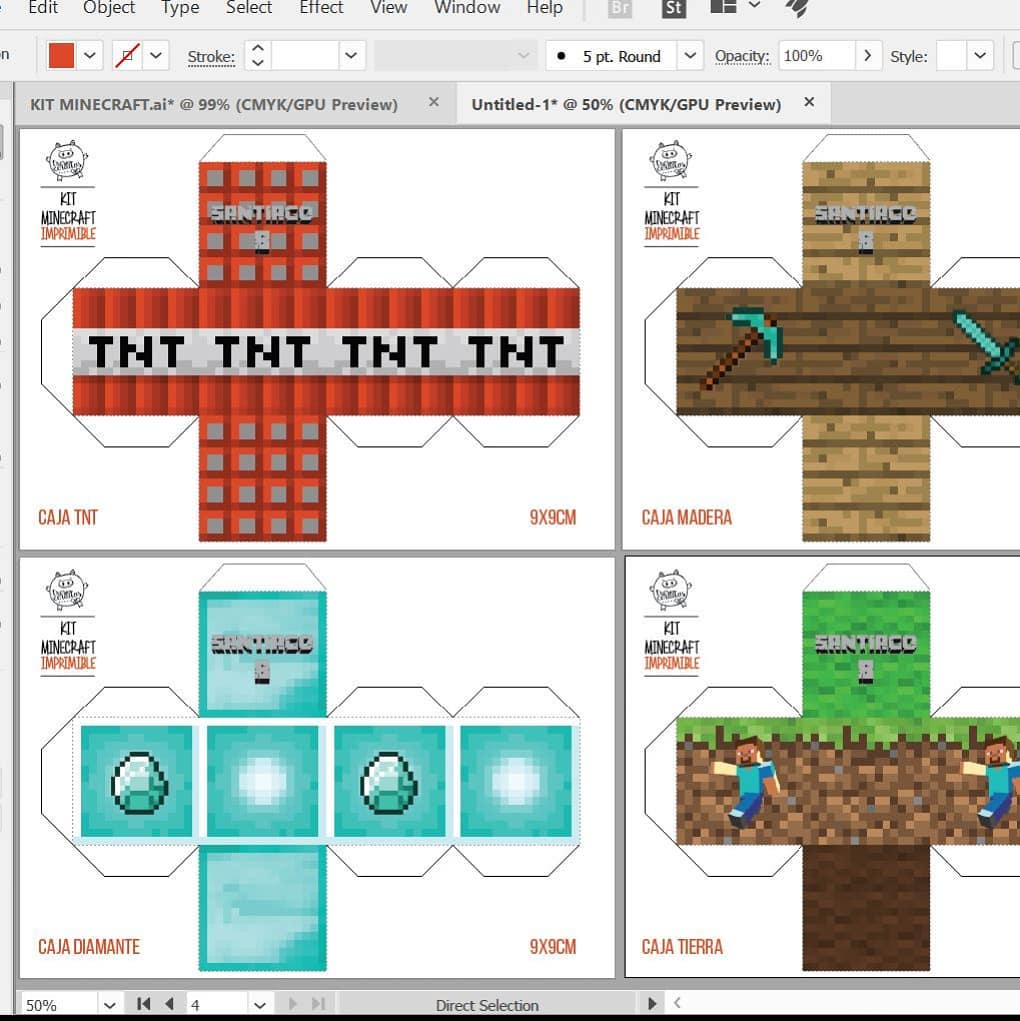Launch Adobe Bridge via Br icon
The height and width of the screenshot is (1021, 1020).
coord(619,8)
